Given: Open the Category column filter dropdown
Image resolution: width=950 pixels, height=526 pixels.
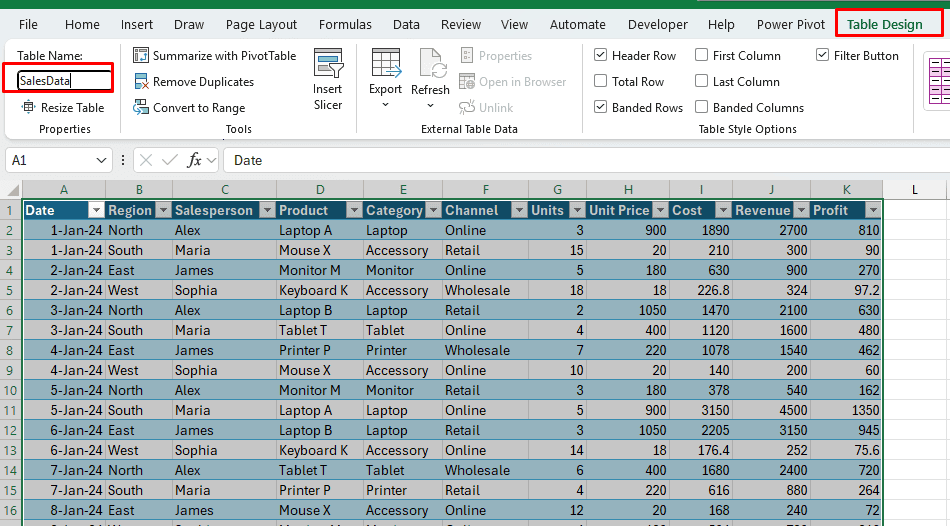Looking at the screenshot, I should (433, 210).
